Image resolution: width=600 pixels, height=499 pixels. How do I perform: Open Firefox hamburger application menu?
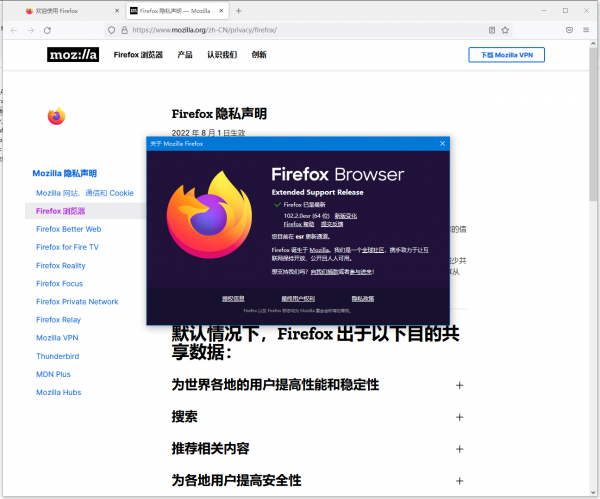pos(586,30)
